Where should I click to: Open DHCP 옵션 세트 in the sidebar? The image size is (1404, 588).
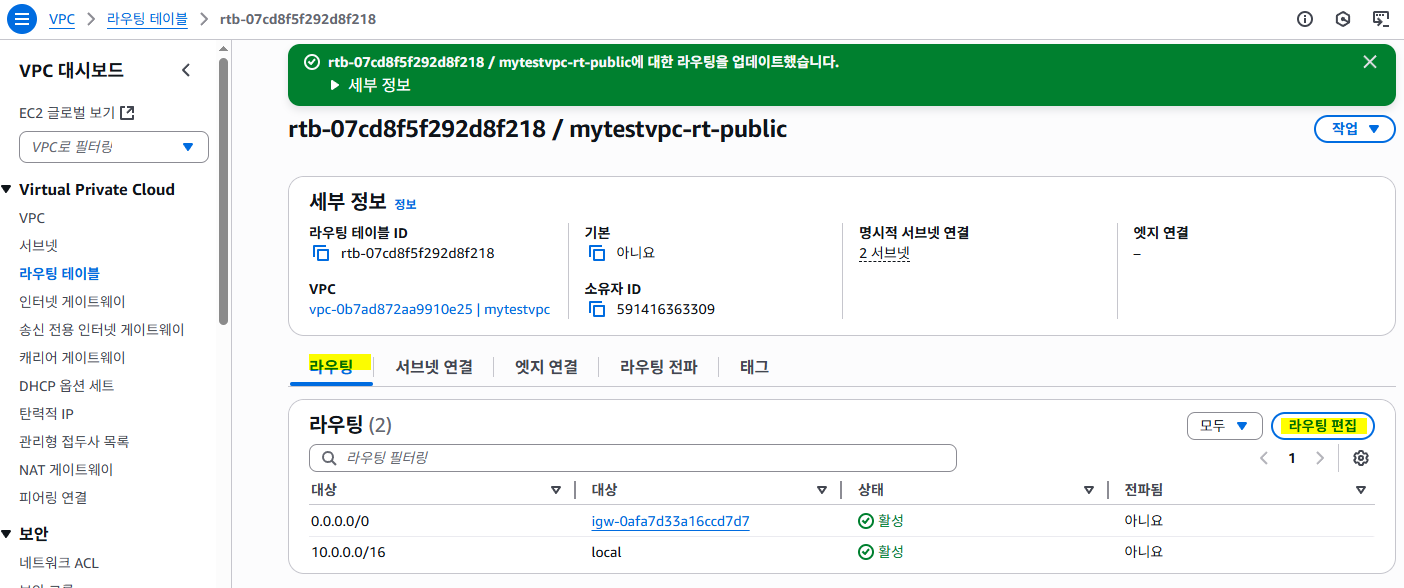pyautogui.click(x=66, y=385)
